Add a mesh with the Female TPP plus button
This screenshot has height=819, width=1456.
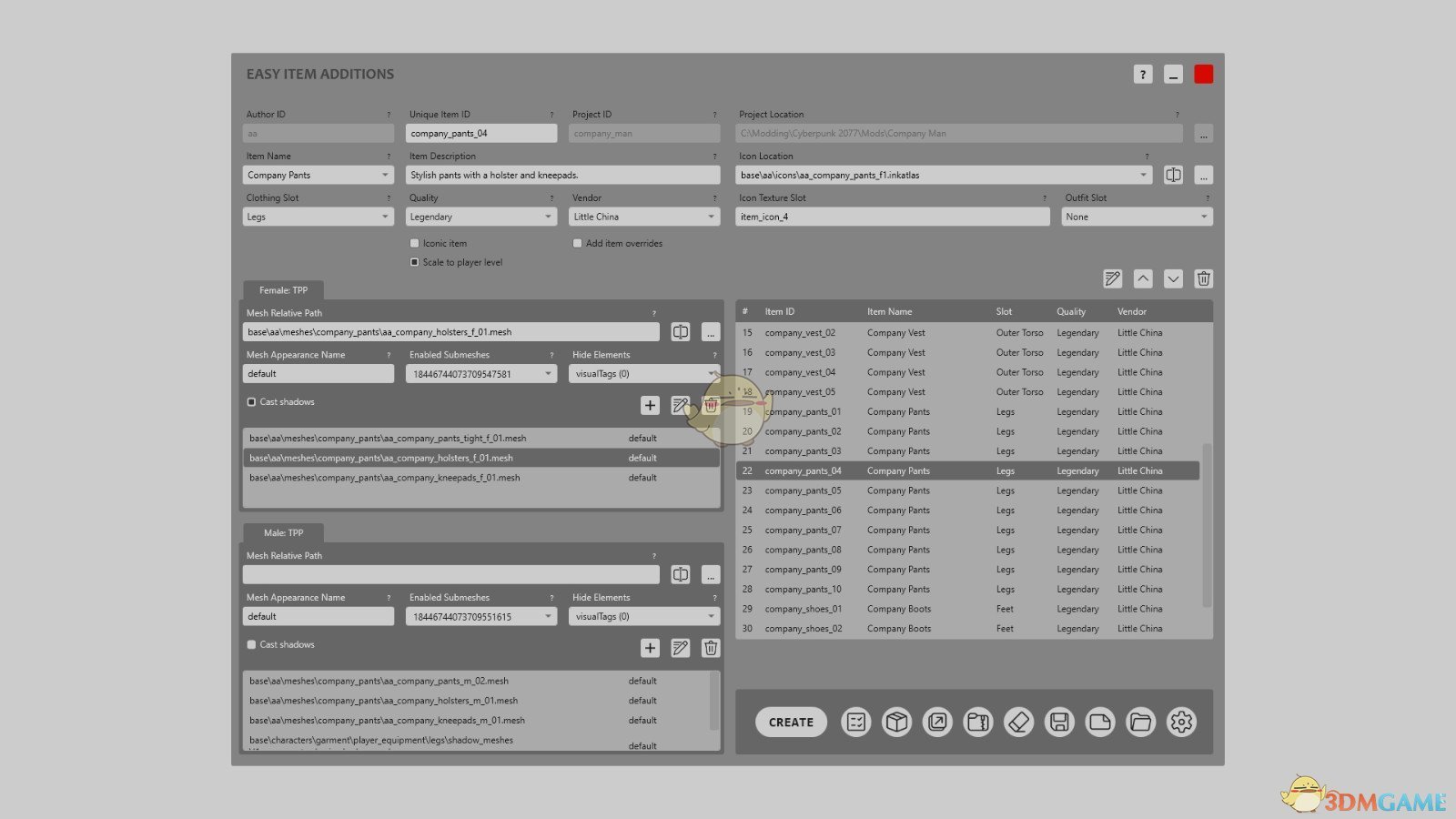click(650, 405)
